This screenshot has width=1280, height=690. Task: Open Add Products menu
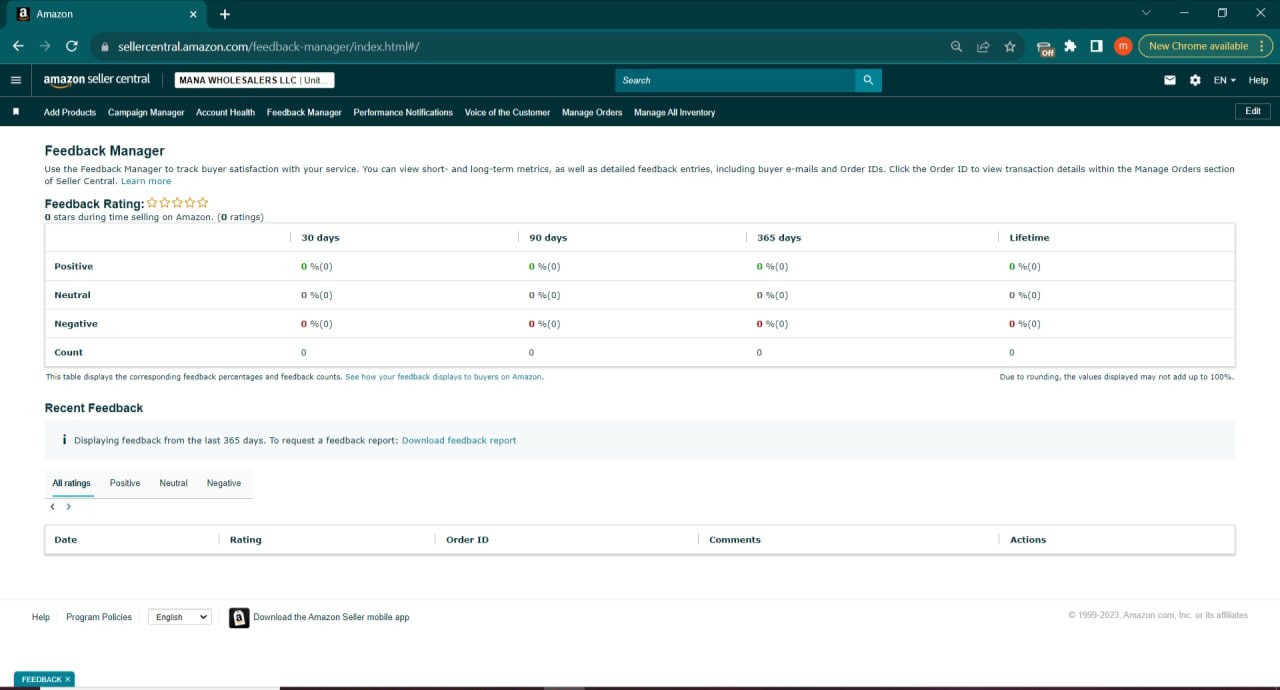70,113
